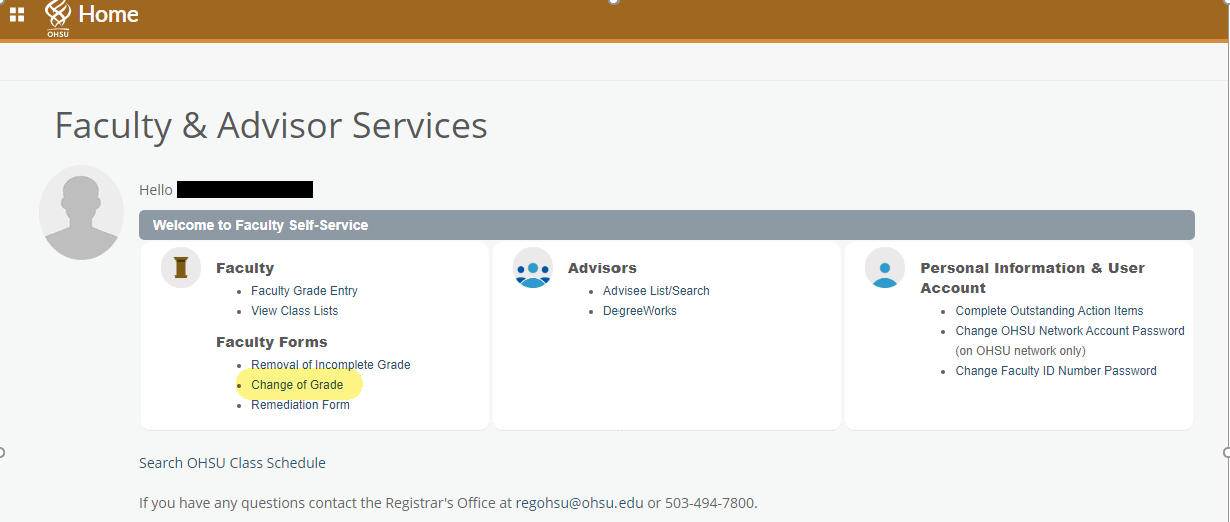Open Complete Outstanding Action Items
This screenshot has height=522, width=1230.
pos(1049,311)
